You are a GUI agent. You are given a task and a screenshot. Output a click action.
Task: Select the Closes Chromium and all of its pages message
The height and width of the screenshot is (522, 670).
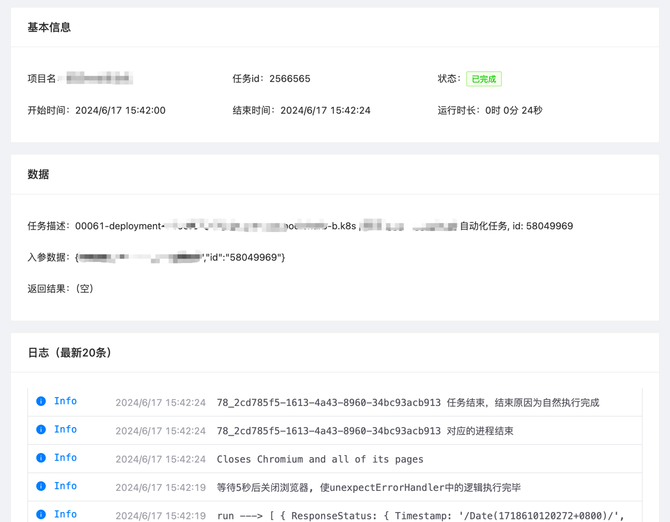[x=320, y=459]
